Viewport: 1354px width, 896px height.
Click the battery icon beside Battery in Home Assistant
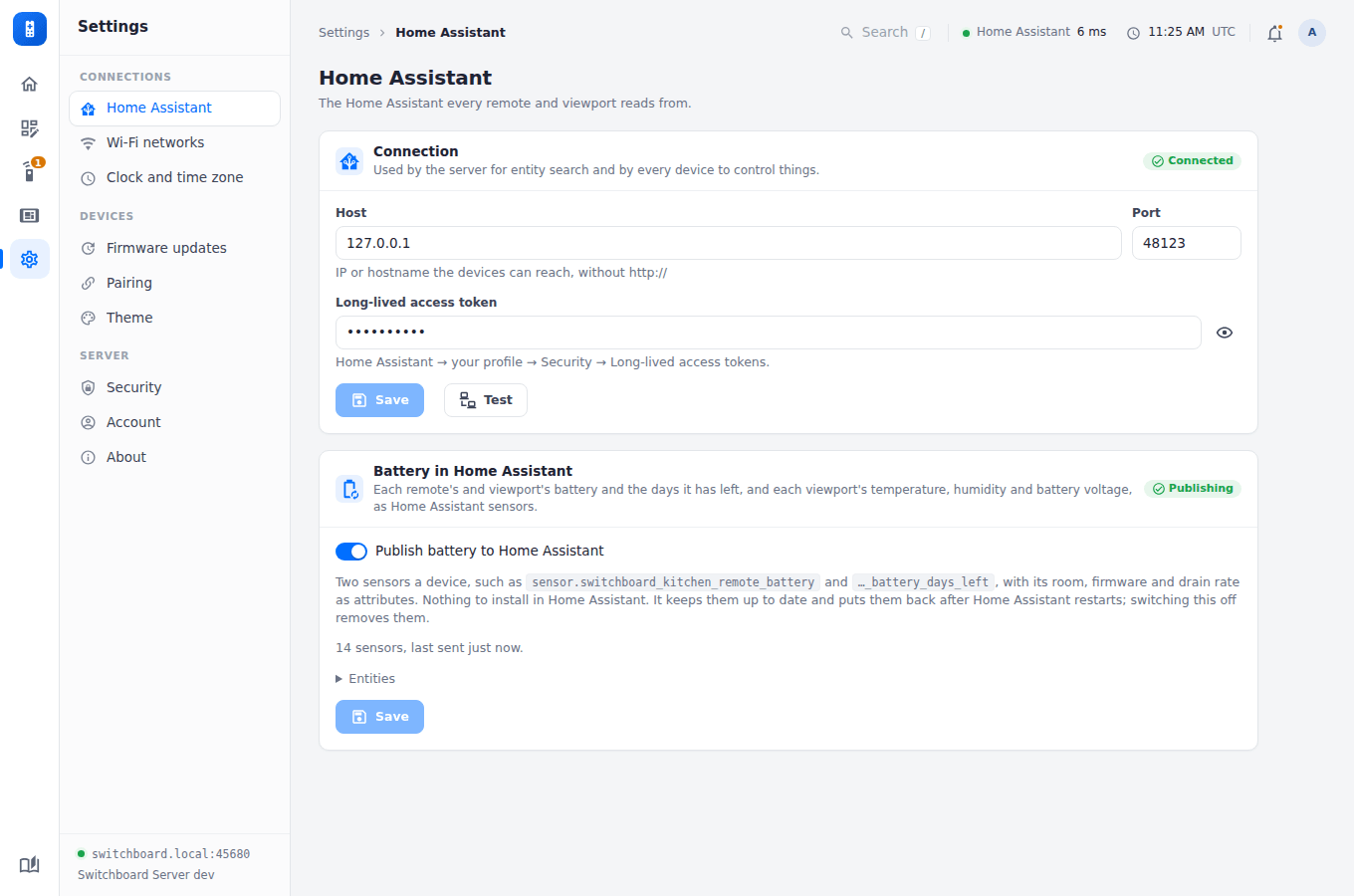[x=349, y=489]
